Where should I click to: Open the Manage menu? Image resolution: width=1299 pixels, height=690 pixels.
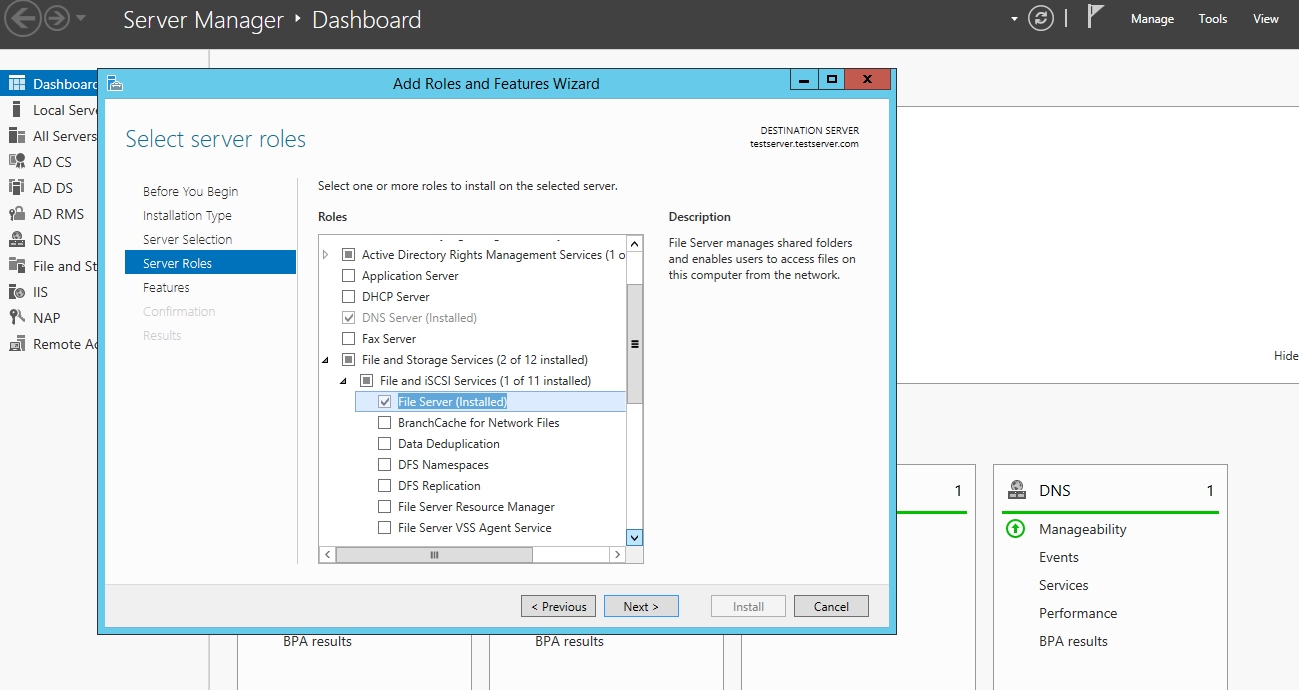click(1152, 19)
